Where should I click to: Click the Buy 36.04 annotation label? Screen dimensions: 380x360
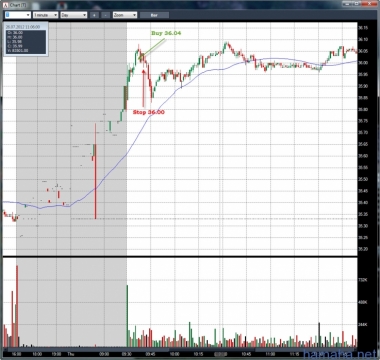(166, 33)
